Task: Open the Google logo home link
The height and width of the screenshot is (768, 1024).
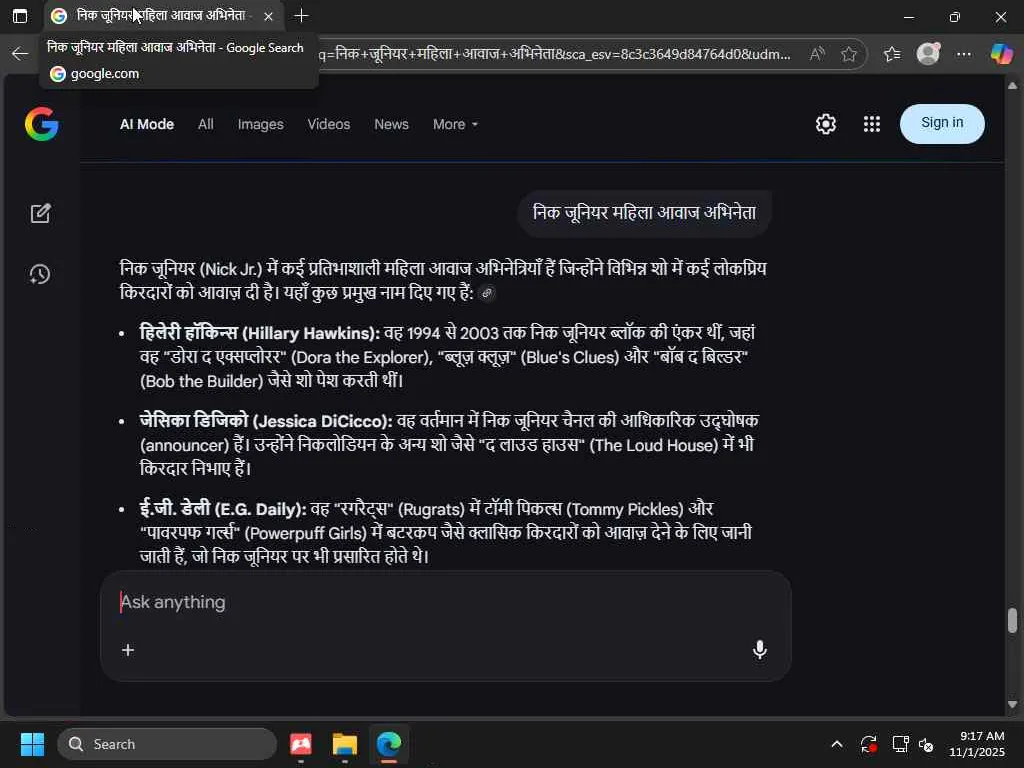Action: point(42,124)
